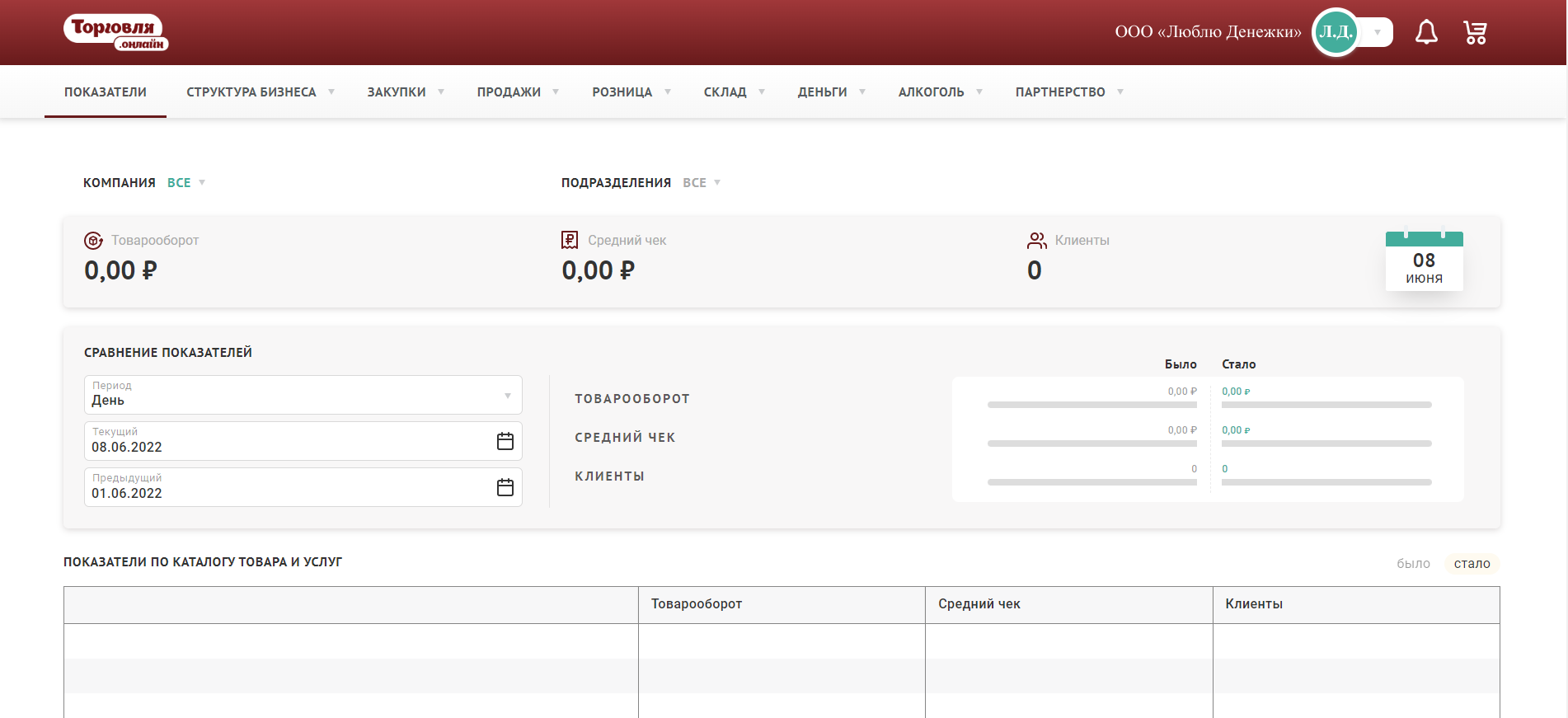The width and height of the screenshot is (1568, 718).
Task: Click the 08 июня calendar widget
Action: point(1424,261)
